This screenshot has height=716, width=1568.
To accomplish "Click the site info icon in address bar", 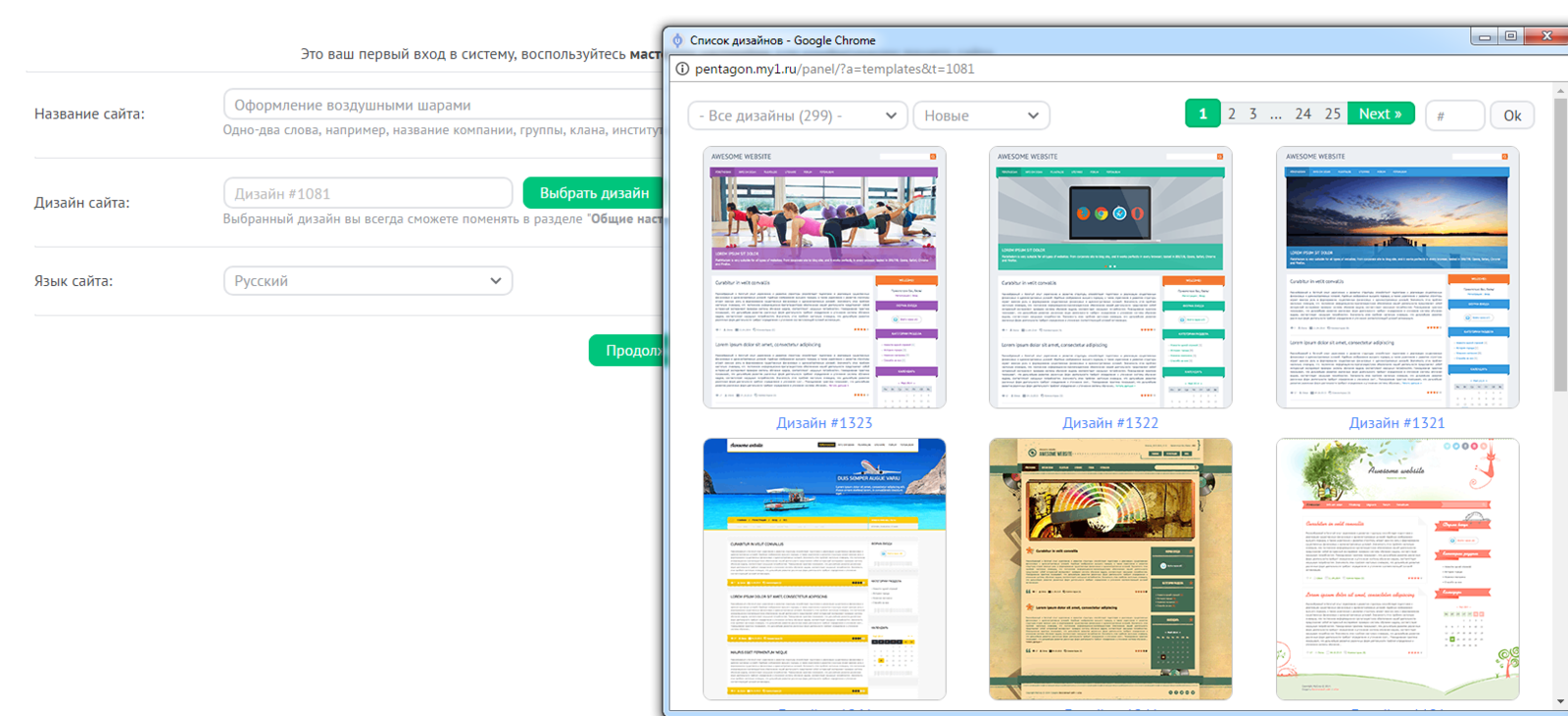I will point(682,70).
